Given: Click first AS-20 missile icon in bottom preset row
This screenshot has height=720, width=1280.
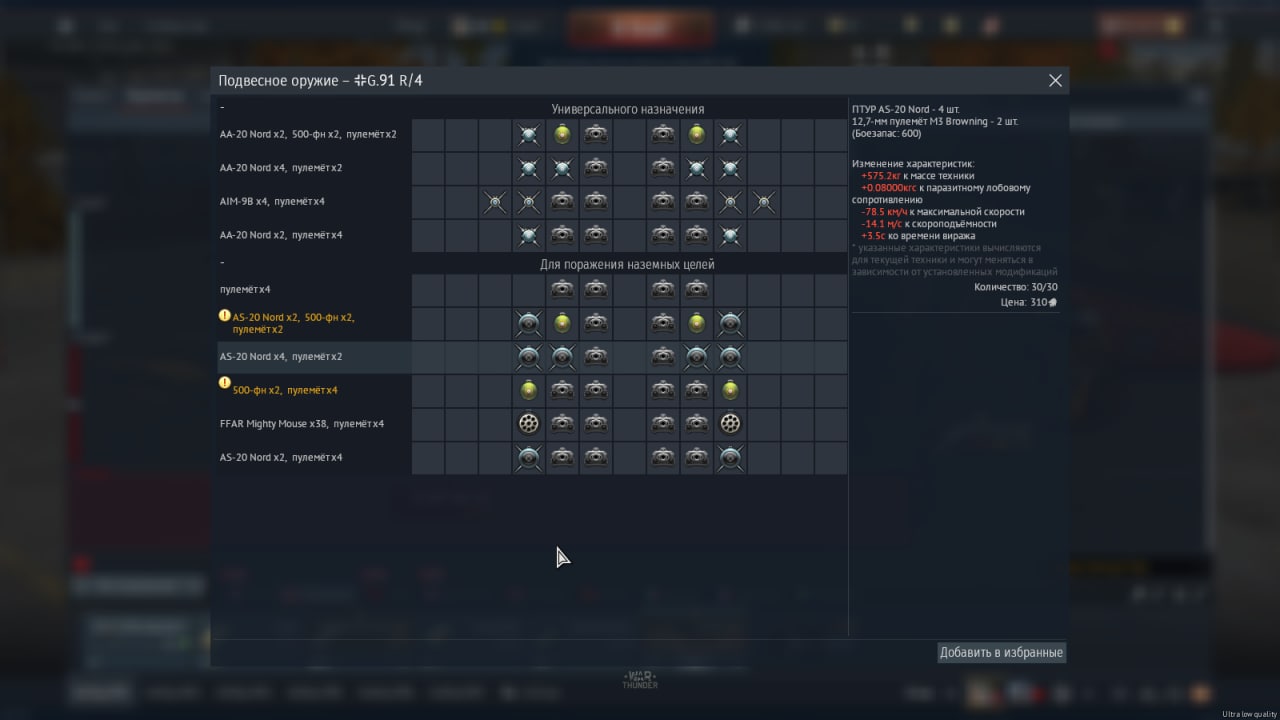Looking at the screenshot, I should [x=529, y=458].
